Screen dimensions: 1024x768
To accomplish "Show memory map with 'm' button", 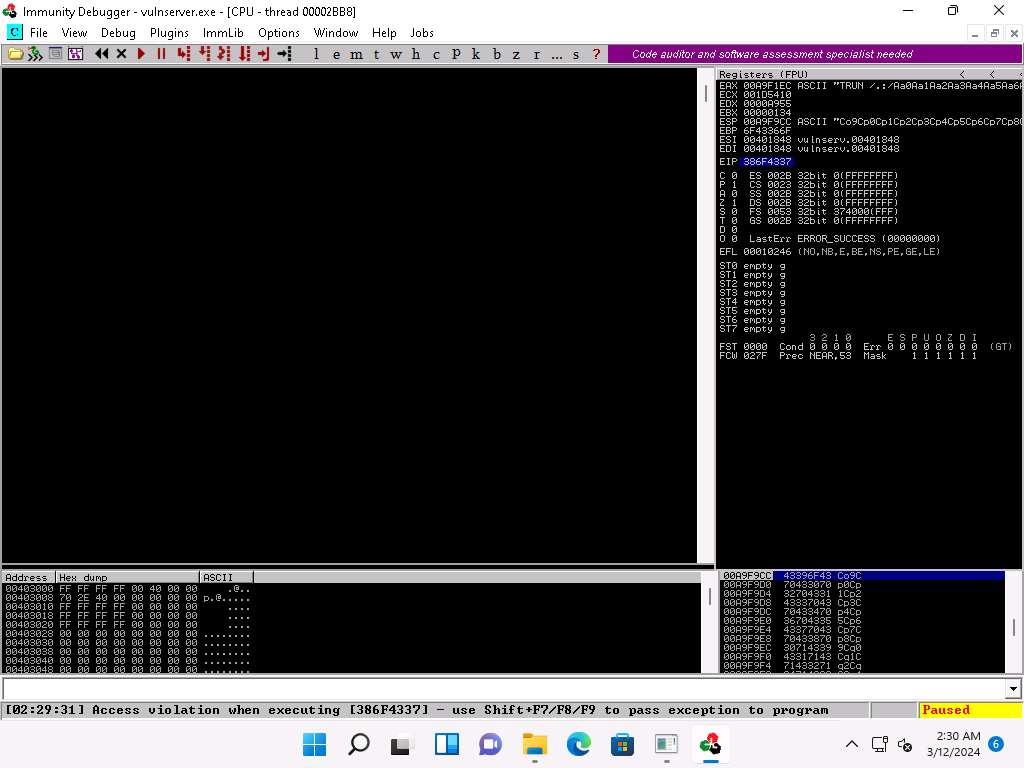I will click(357, 54).
